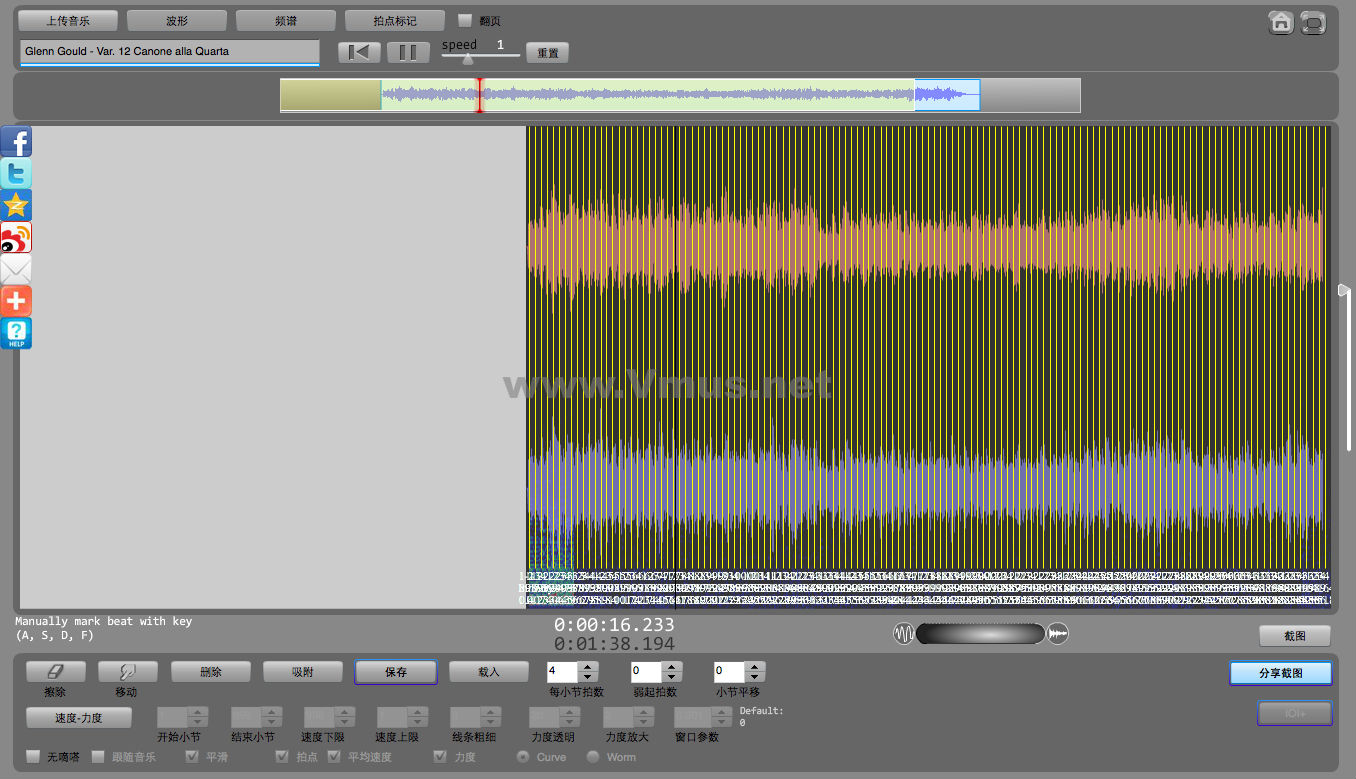
Task: Click the email envelope share icon
Action: click(16, 270)
